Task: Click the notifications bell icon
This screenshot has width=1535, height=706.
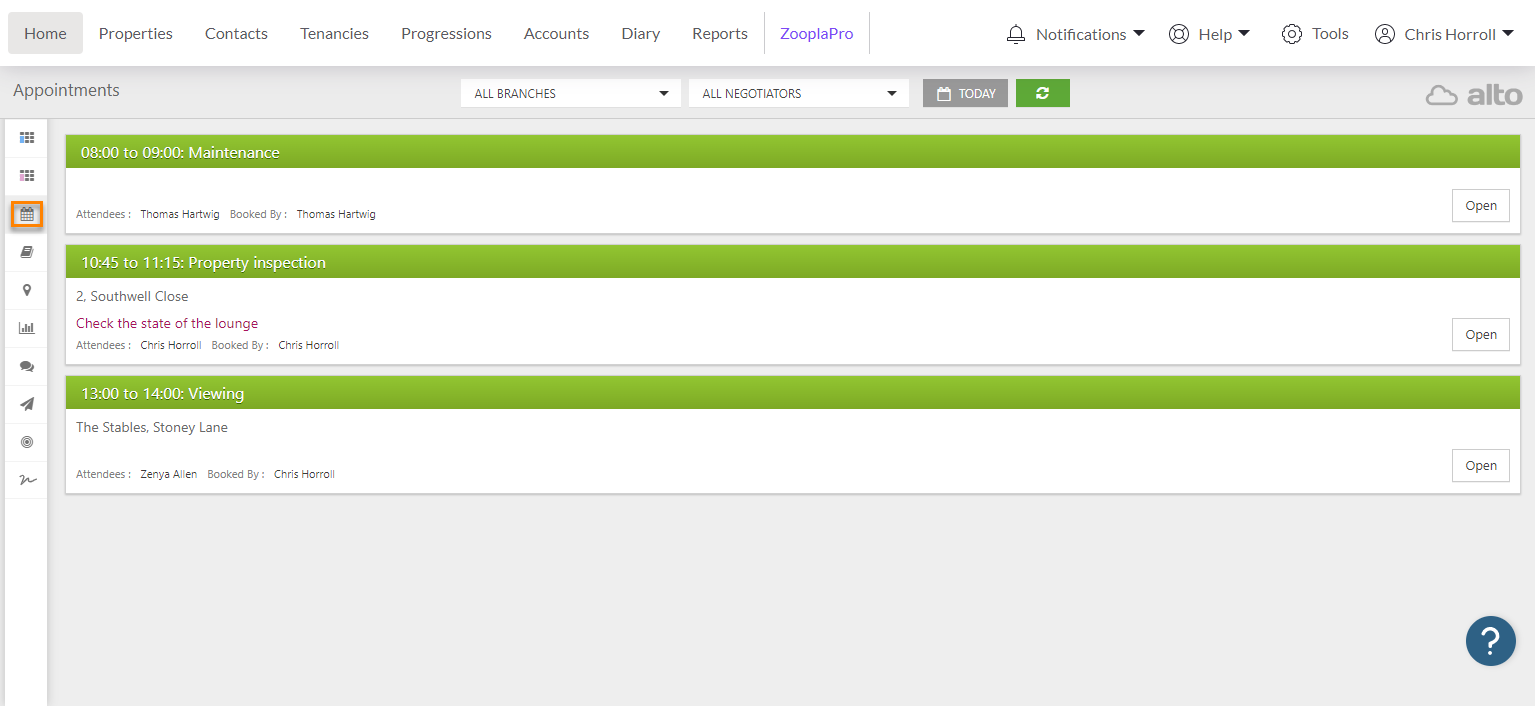Action: (x=1016, y=34)
